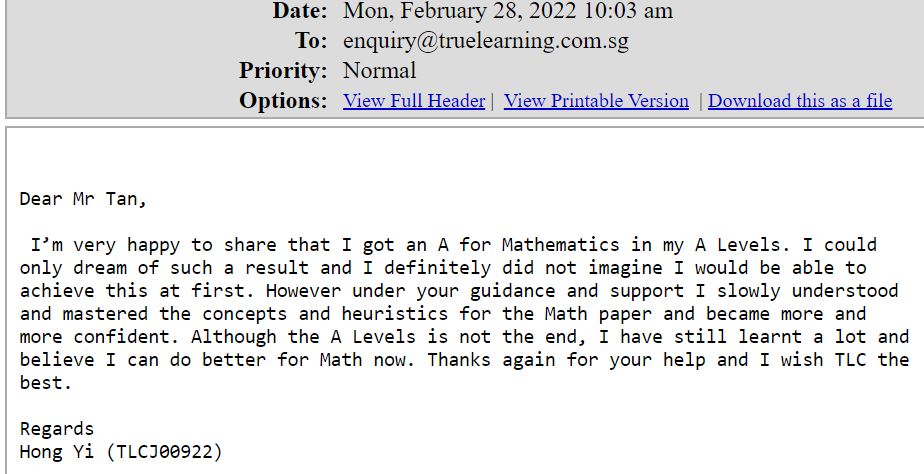Click the Options field label
Screen dimensions: 924x474
283,101
